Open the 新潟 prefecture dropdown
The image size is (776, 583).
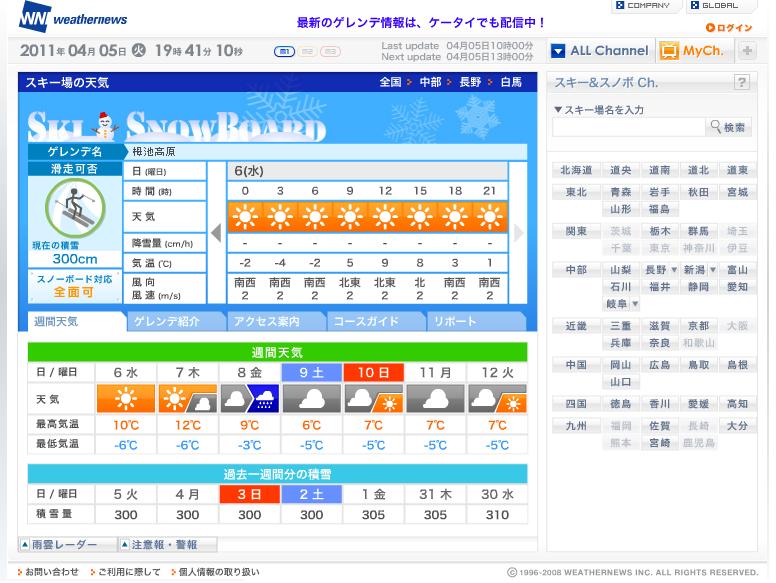pos(699,270)
